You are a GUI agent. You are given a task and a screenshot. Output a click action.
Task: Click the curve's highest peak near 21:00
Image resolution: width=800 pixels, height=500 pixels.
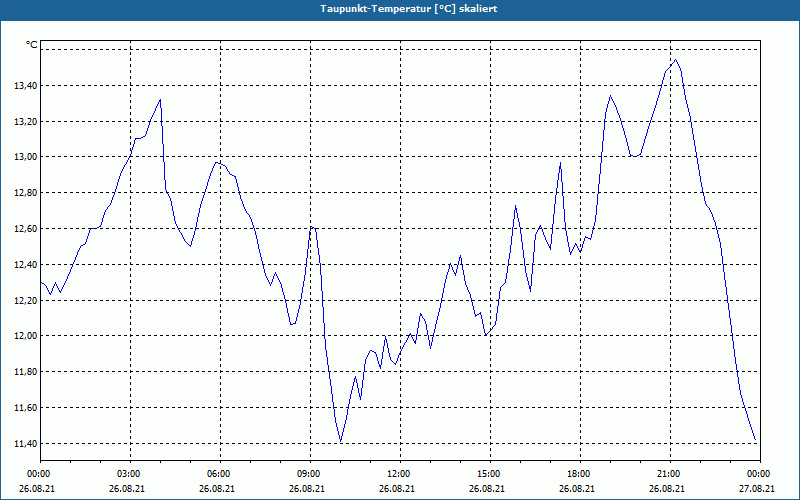(676, 60)
